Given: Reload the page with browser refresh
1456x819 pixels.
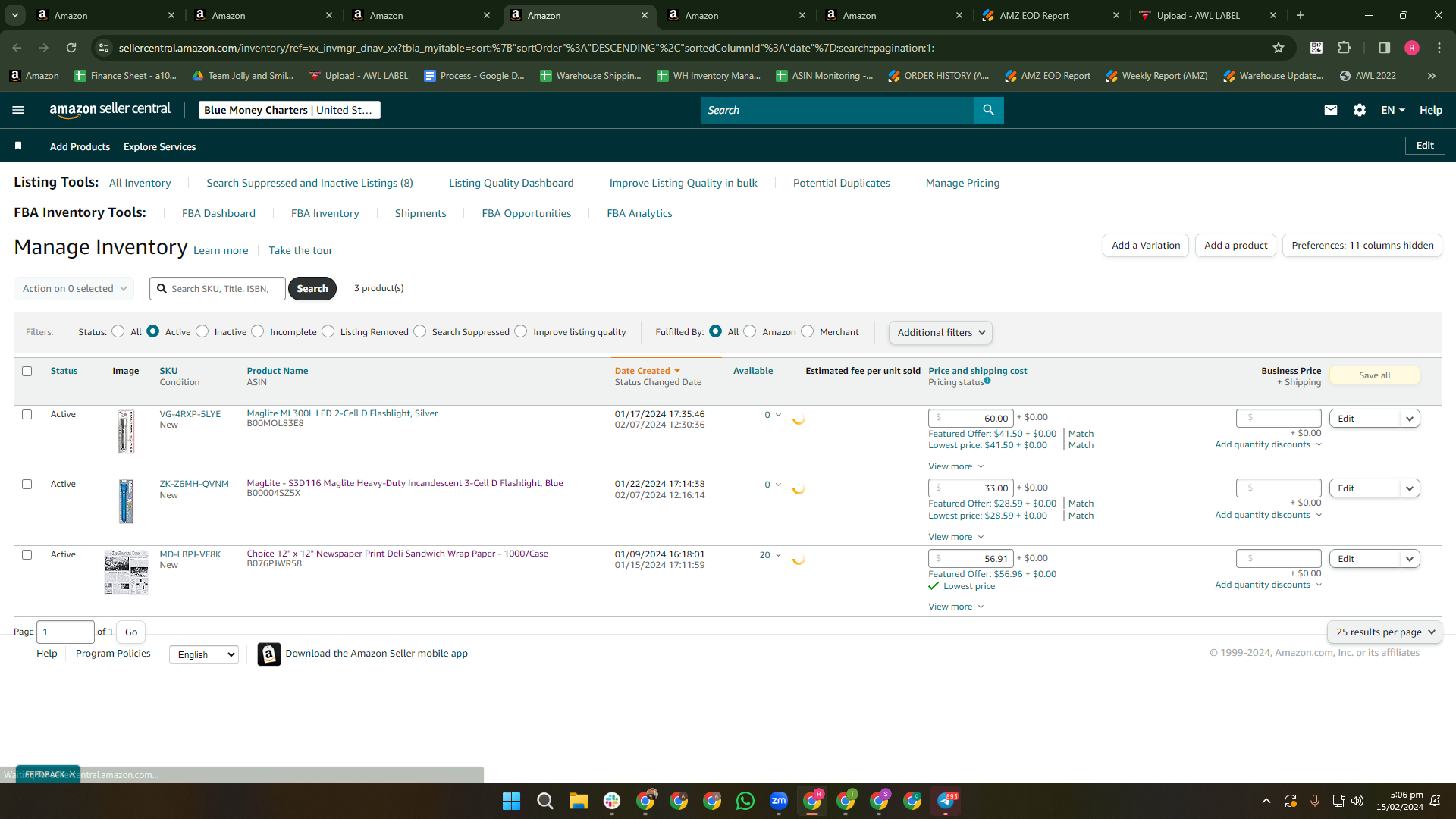Looking at the screenshot, I should 71,48.
